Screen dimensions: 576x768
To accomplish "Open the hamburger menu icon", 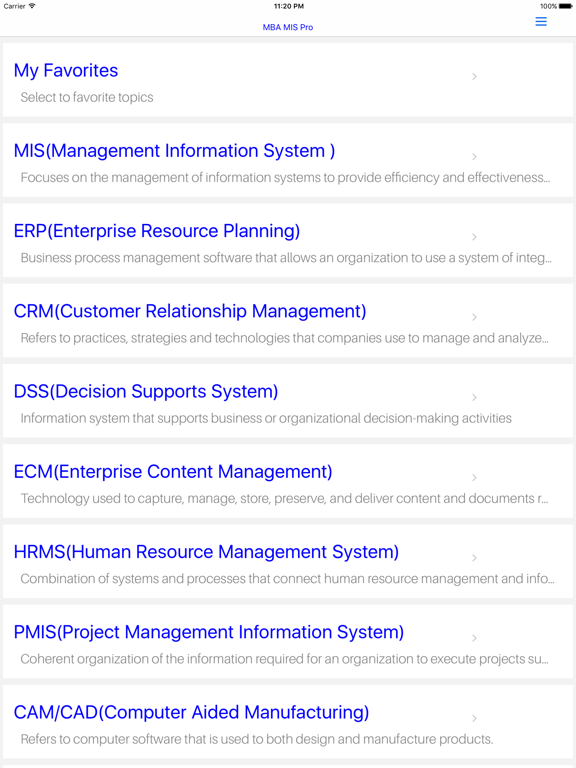I will point(541,22).
